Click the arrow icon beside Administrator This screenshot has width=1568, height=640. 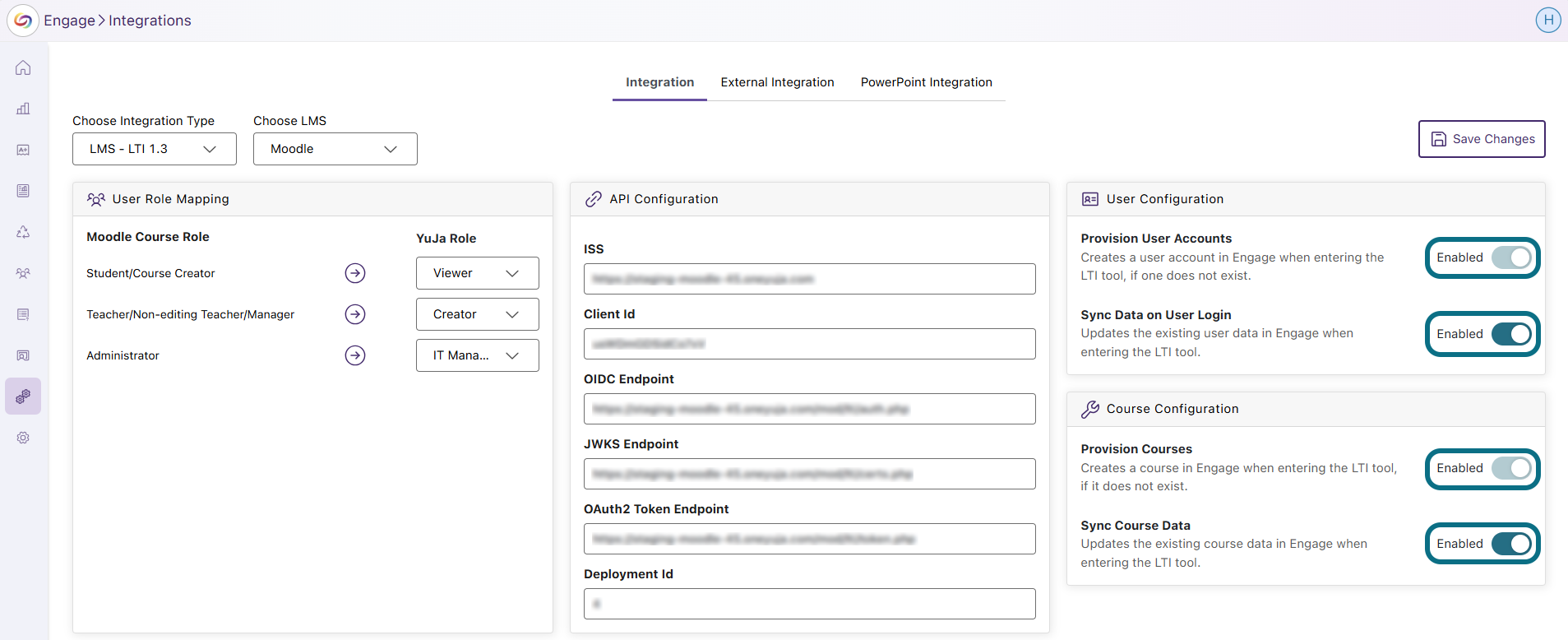pos(355,355)
